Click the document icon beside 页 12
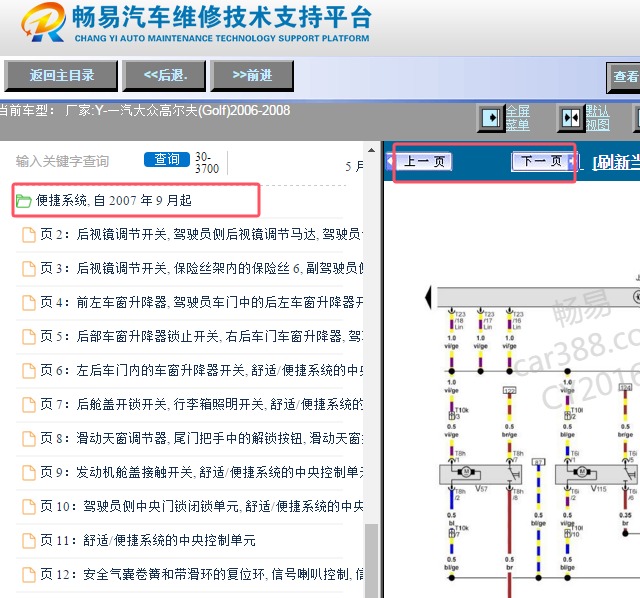 pos(29,575)
